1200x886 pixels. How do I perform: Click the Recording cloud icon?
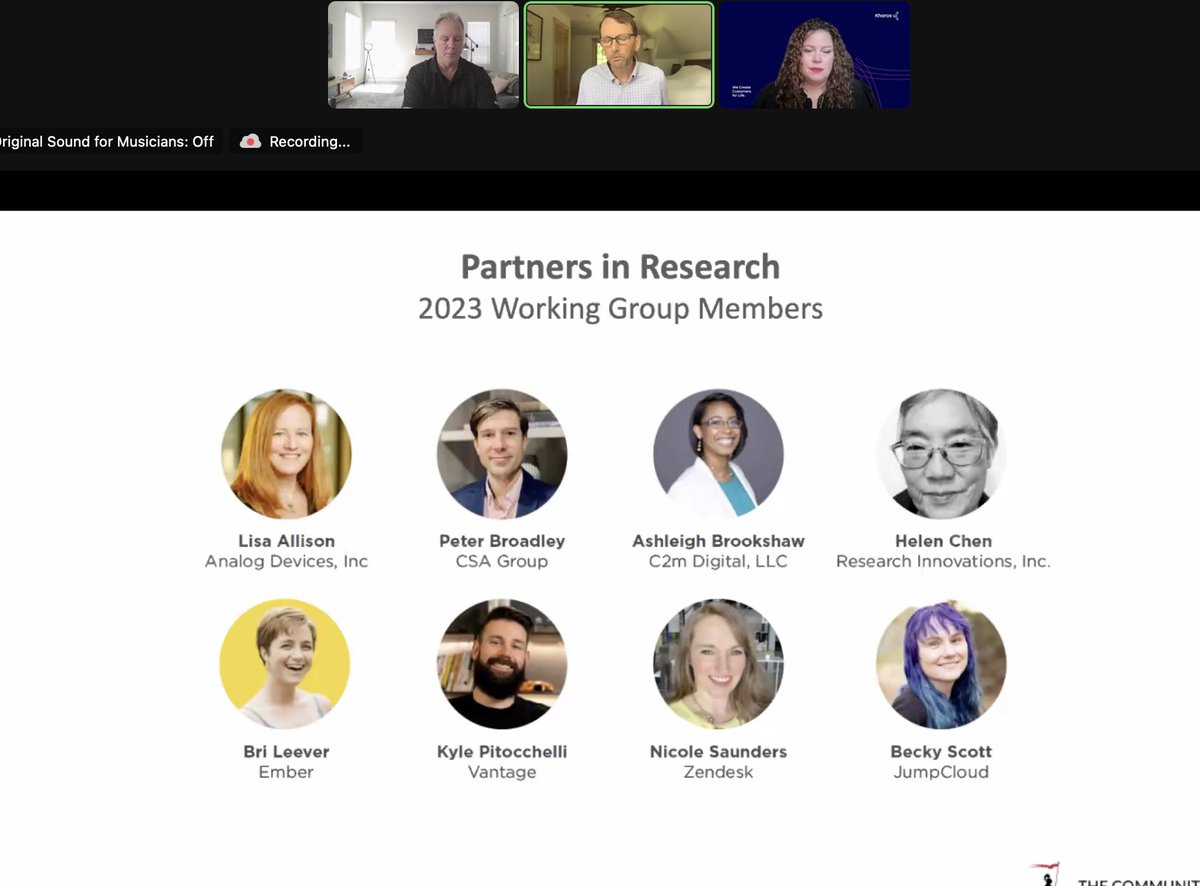(x=250, y=141)
